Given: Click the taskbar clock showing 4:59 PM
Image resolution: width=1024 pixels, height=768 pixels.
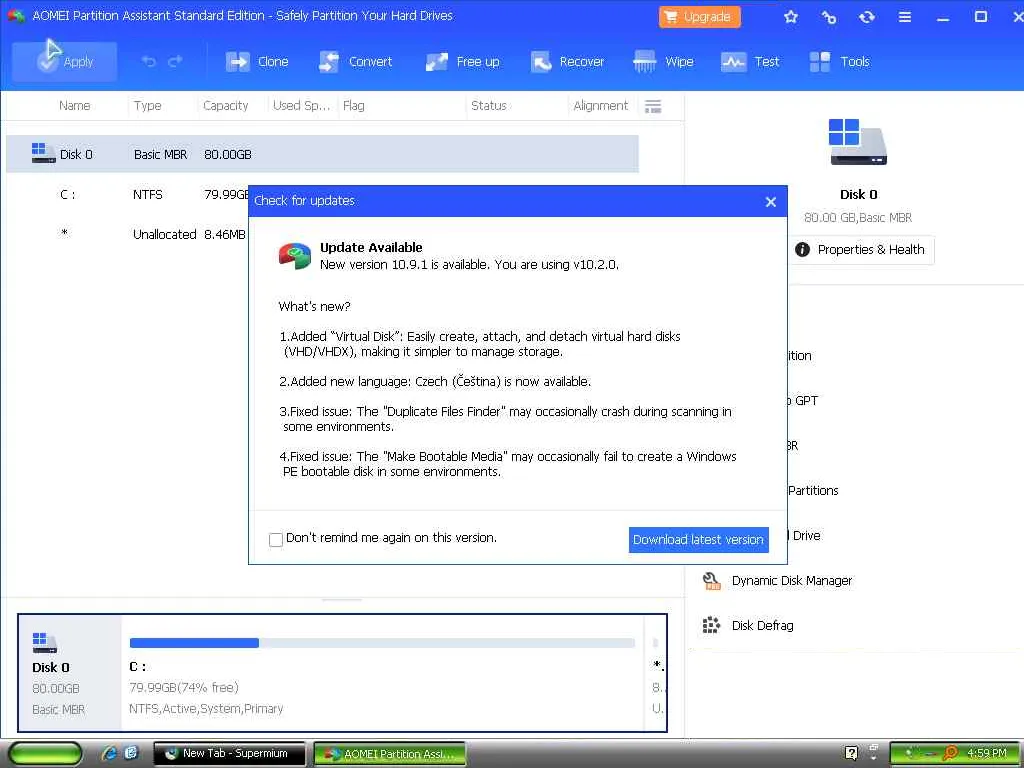Looking at the screenshot, I should 986,753.
